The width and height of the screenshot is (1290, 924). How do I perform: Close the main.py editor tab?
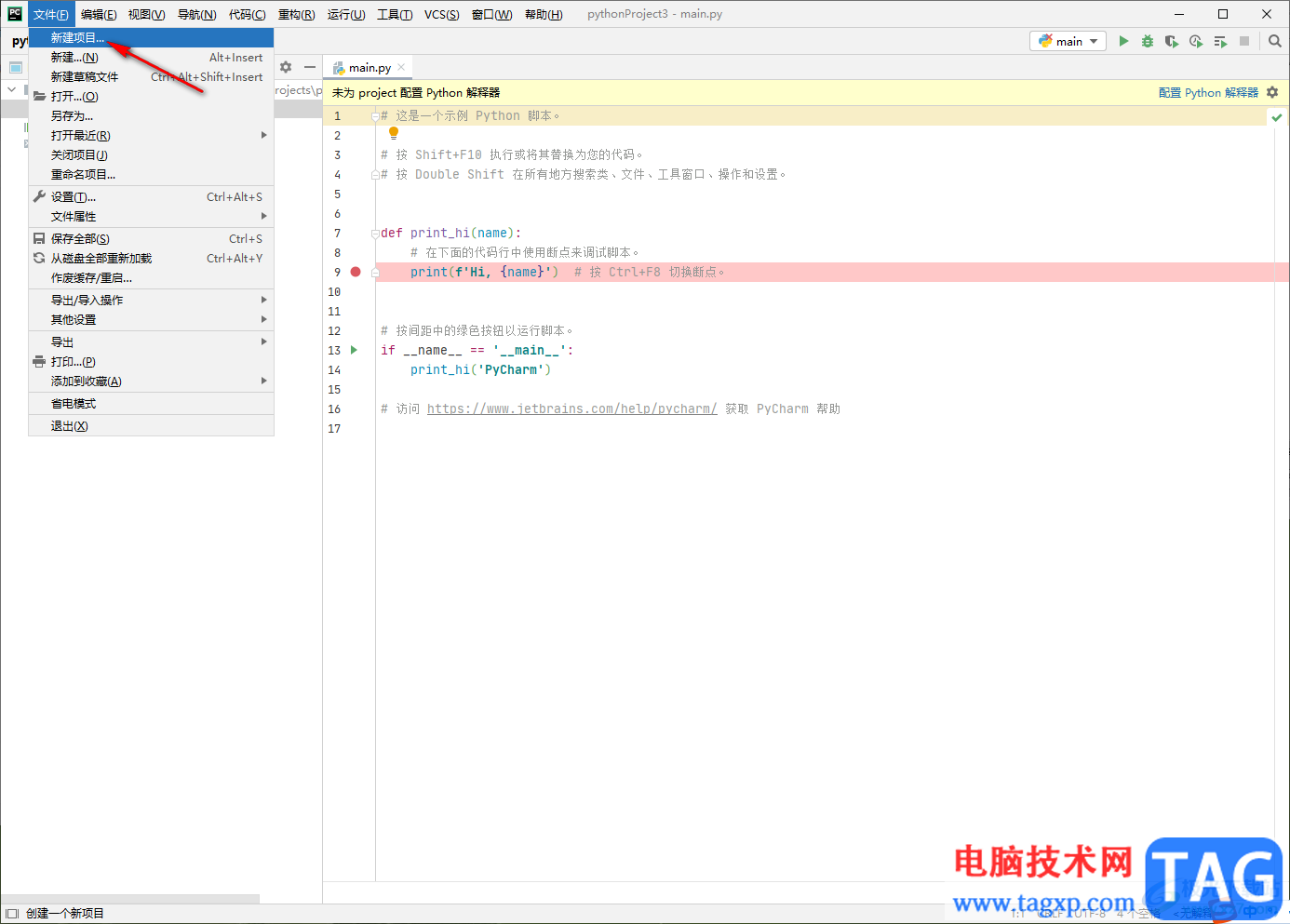tap(401, 67)
